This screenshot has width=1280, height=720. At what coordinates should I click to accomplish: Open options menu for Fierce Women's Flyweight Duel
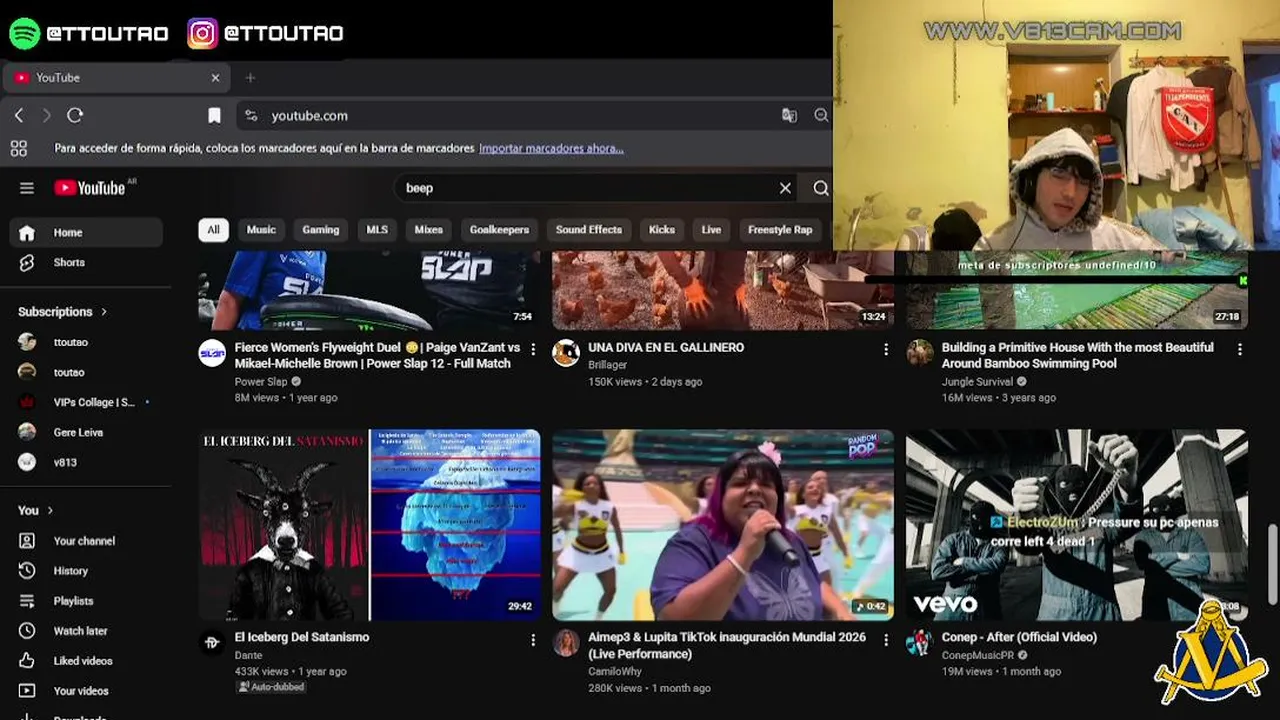(532, 349)
